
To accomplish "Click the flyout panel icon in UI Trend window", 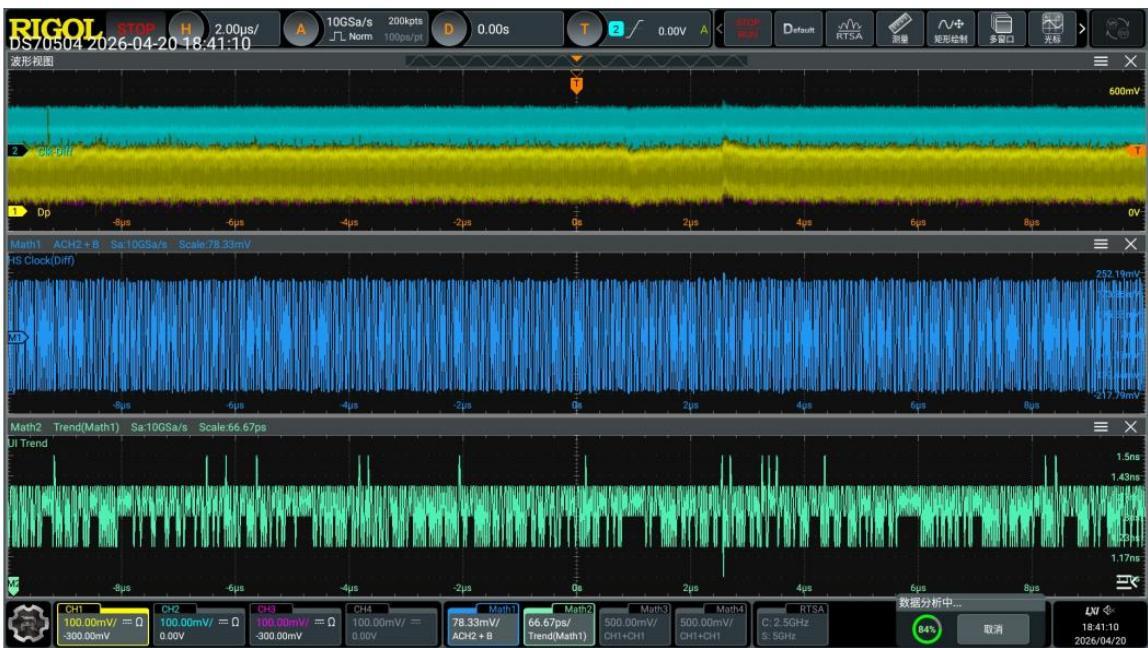I will coord(1127,582).
